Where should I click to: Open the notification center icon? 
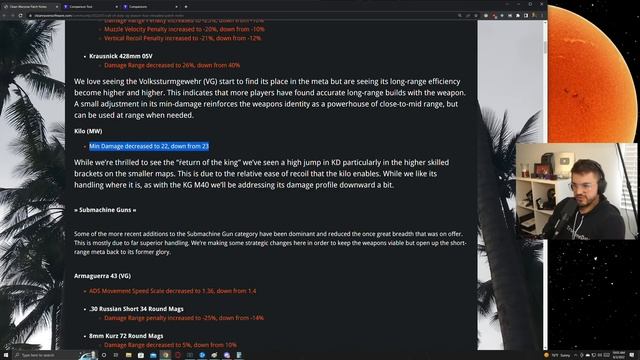(x=632, y=355)
